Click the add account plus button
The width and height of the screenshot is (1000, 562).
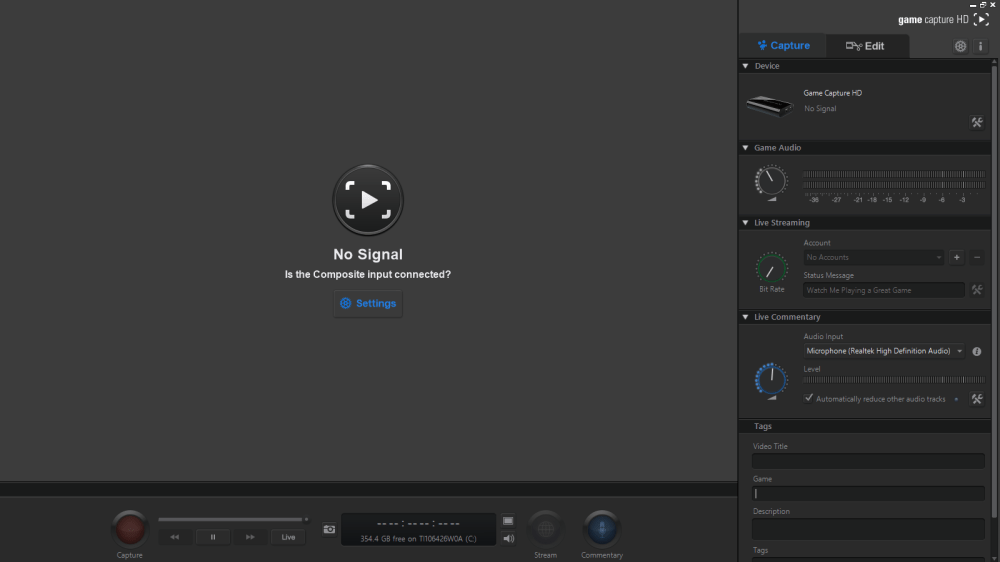(956, 258)
